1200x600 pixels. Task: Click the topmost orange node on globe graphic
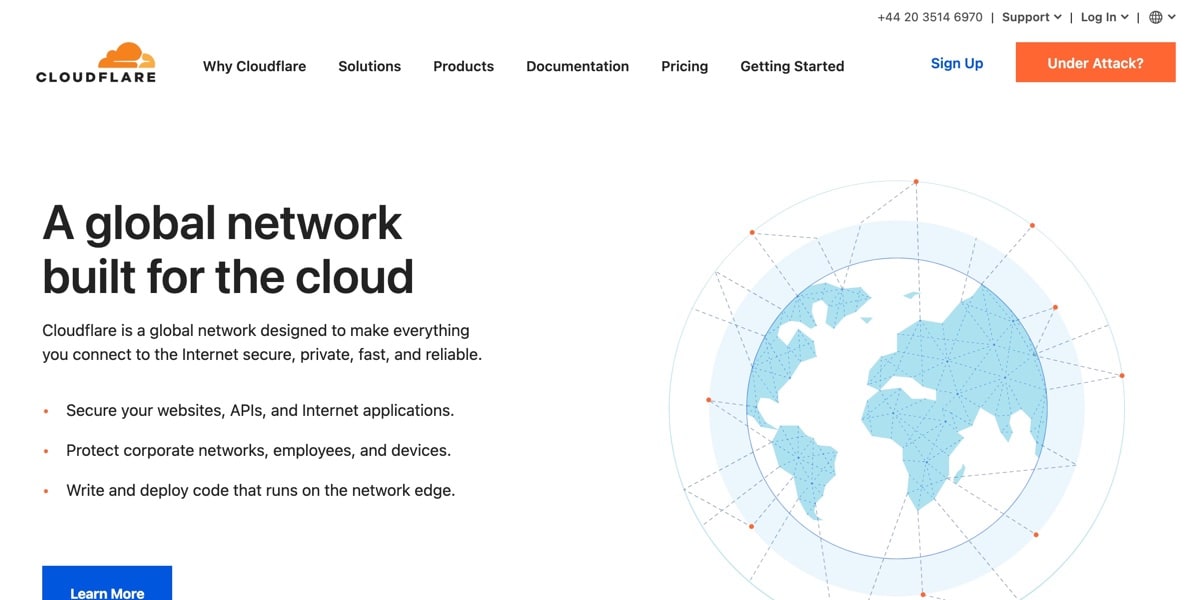tap(915, 182)
